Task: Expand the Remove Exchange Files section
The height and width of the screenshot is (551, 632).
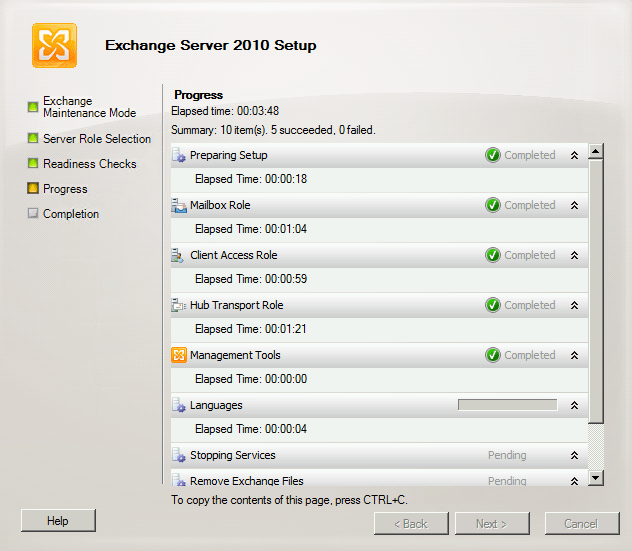Action: pos(574,481)
